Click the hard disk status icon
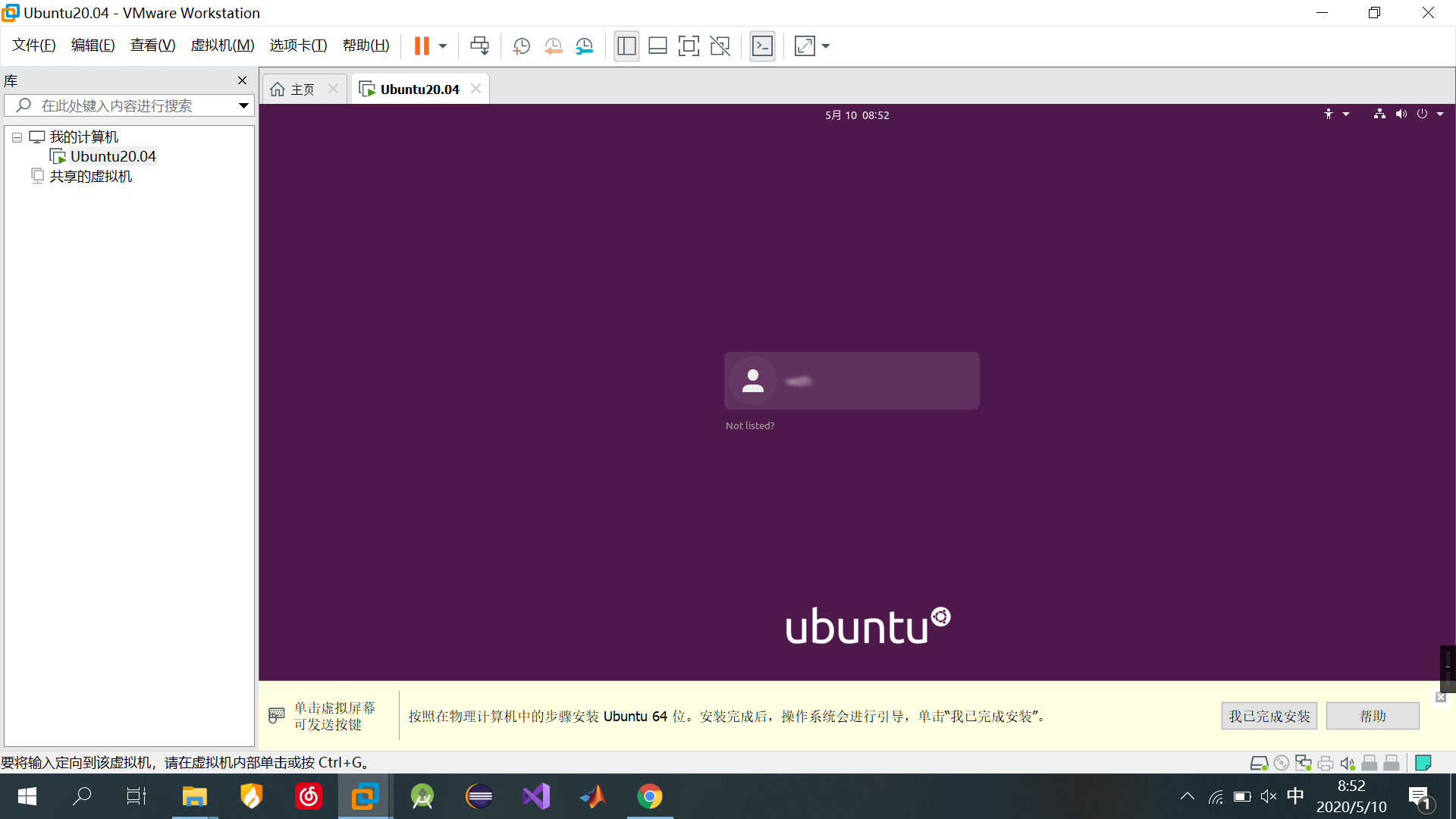Screen dimensions: 1456x819 coord(1260,763)
